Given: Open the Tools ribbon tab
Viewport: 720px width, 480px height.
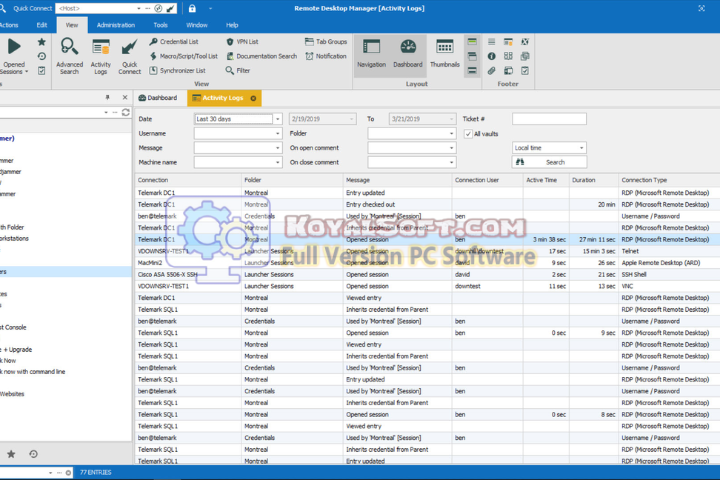Looking at the screenshot, I should click(x=160, y=25).
